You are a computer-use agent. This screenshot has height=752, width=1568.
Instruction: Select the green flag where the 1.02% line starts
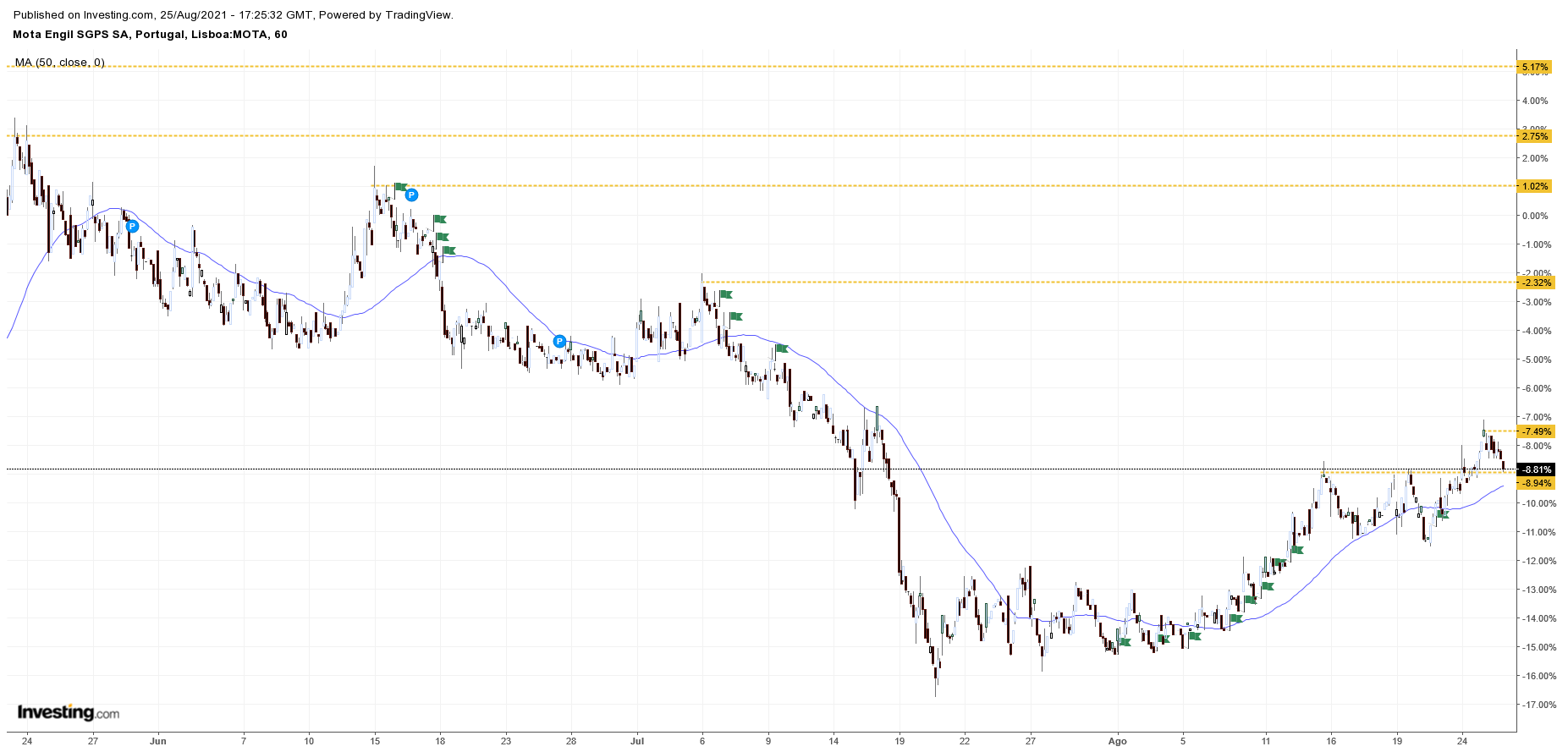400,186
